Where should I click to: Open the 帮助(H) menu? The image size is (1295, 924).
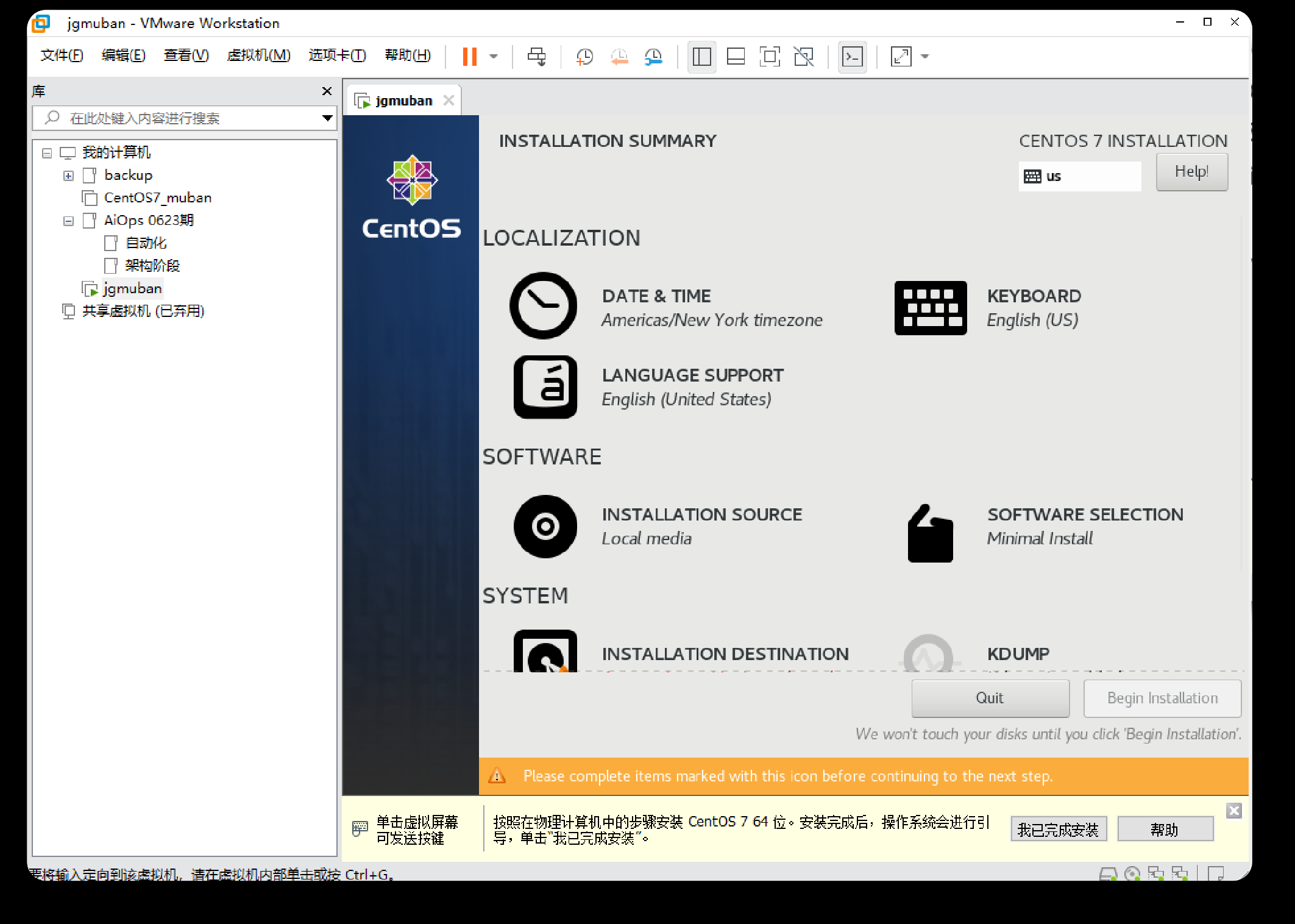click(408, 55)
